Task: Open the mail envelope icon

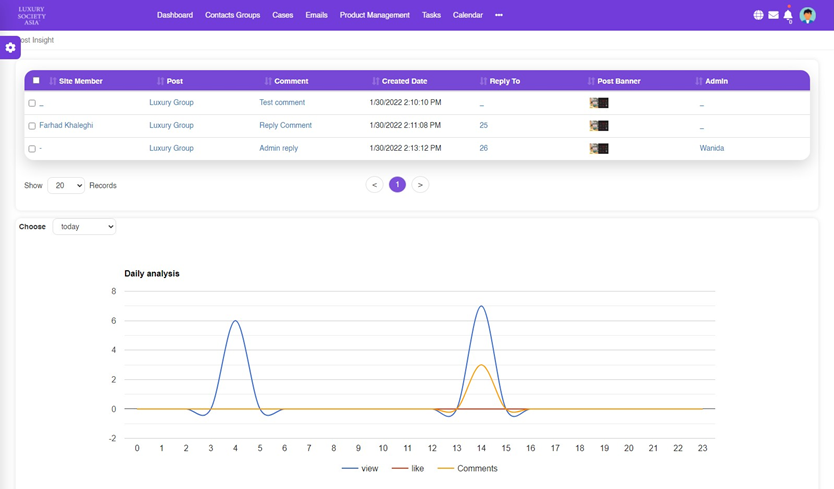Action: pyautogui.click(x=773, y=15)
